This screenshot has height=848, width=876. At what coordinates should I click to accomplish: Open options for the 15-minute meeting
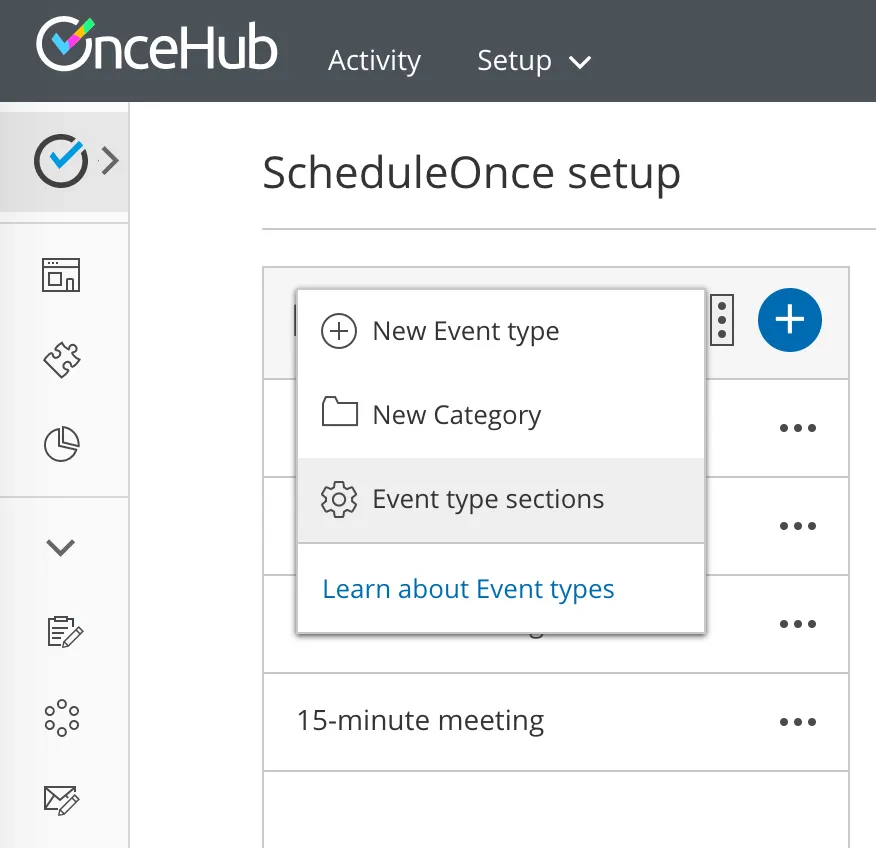(x=797, y=722)
